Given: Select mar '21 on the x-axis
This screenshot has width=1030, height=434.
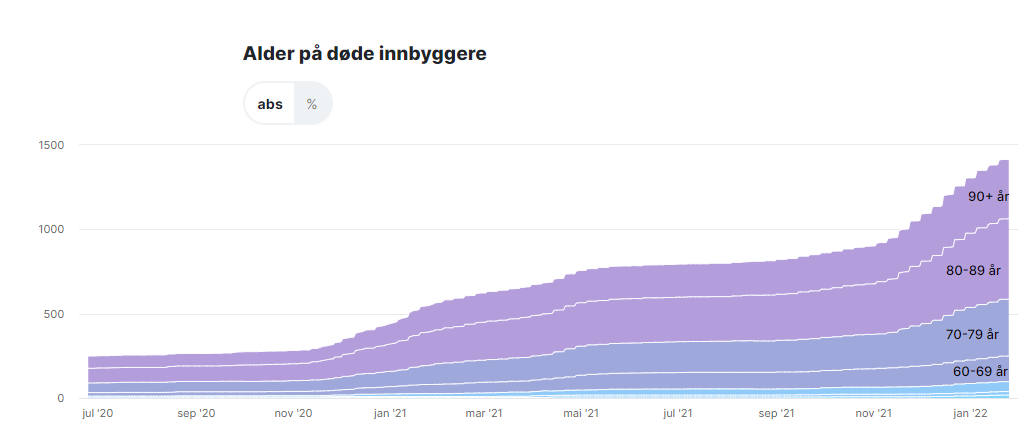Looking at the screenshot, I should coord(482,413).
